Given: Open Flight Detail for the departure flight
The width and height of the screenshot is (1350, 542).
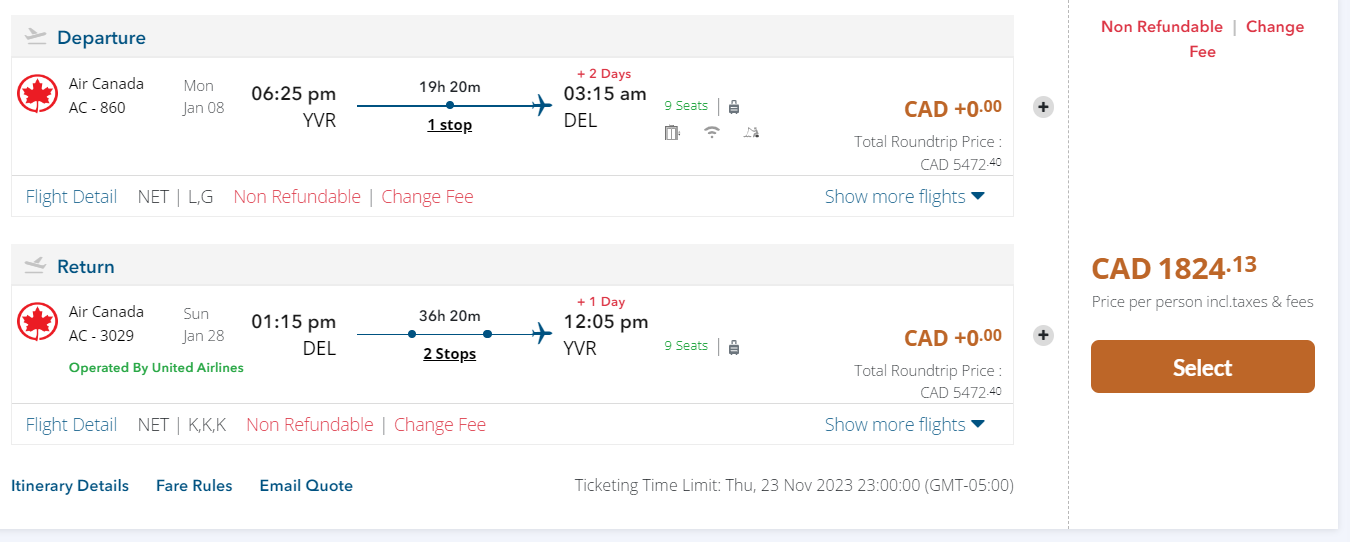Looking at the screenshot, I should pos(71,197).
